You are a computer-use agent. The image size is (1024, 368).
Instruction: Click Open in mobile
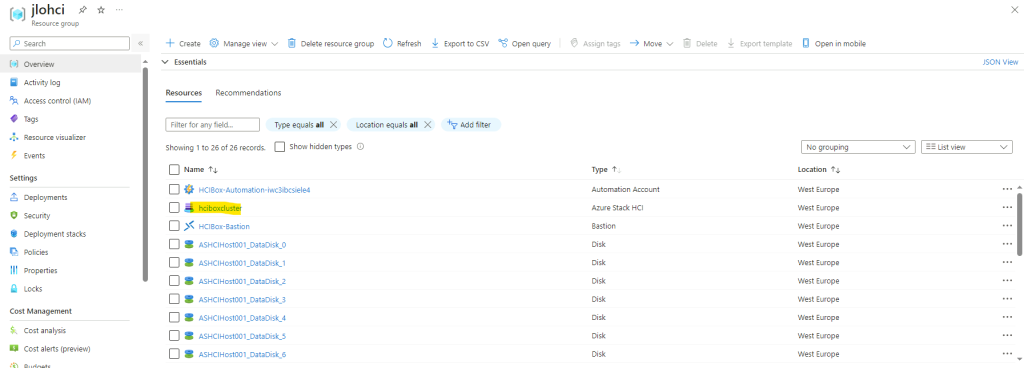834,44
